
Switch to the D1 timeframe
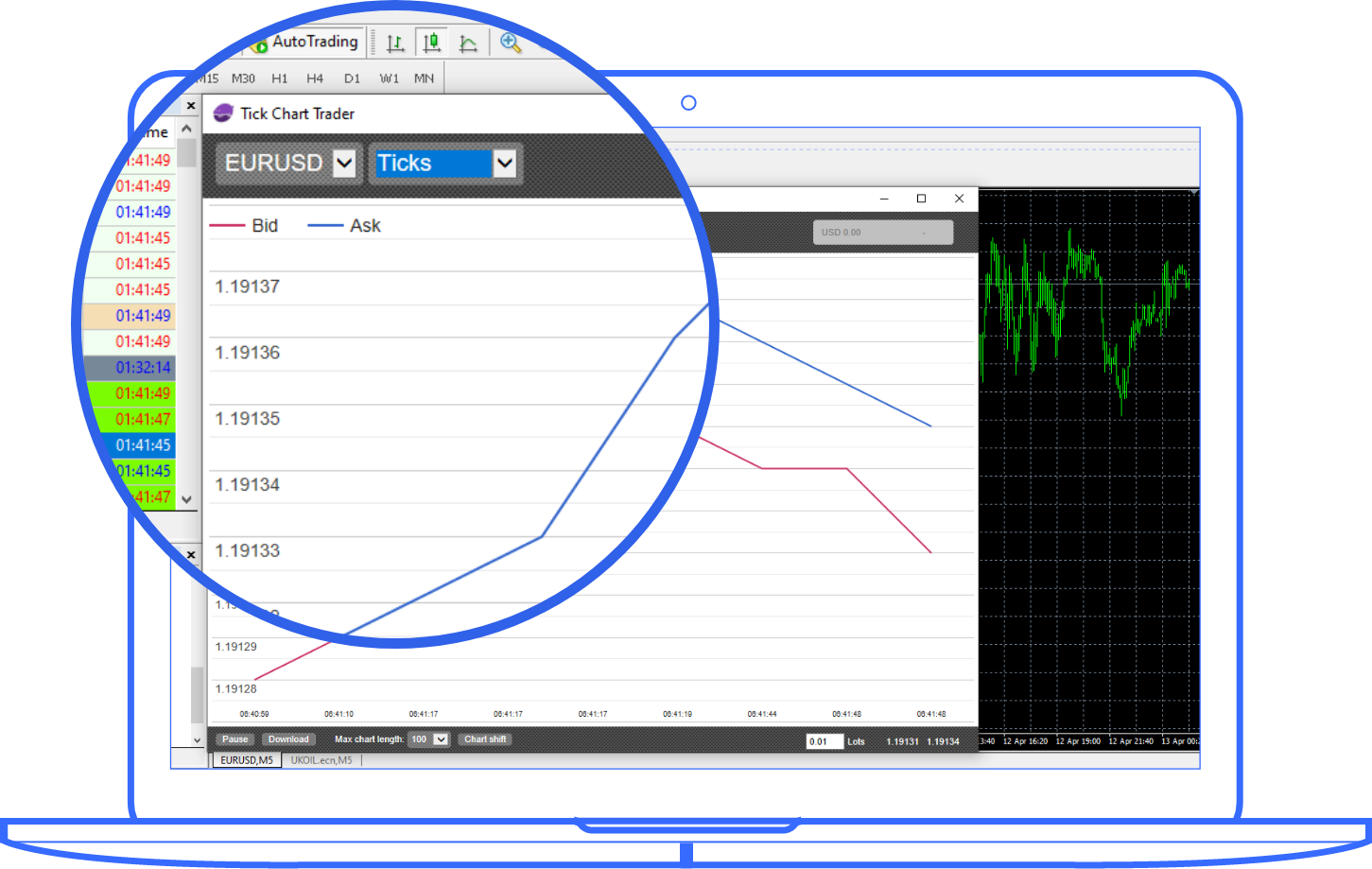click(x=352, y=78)
